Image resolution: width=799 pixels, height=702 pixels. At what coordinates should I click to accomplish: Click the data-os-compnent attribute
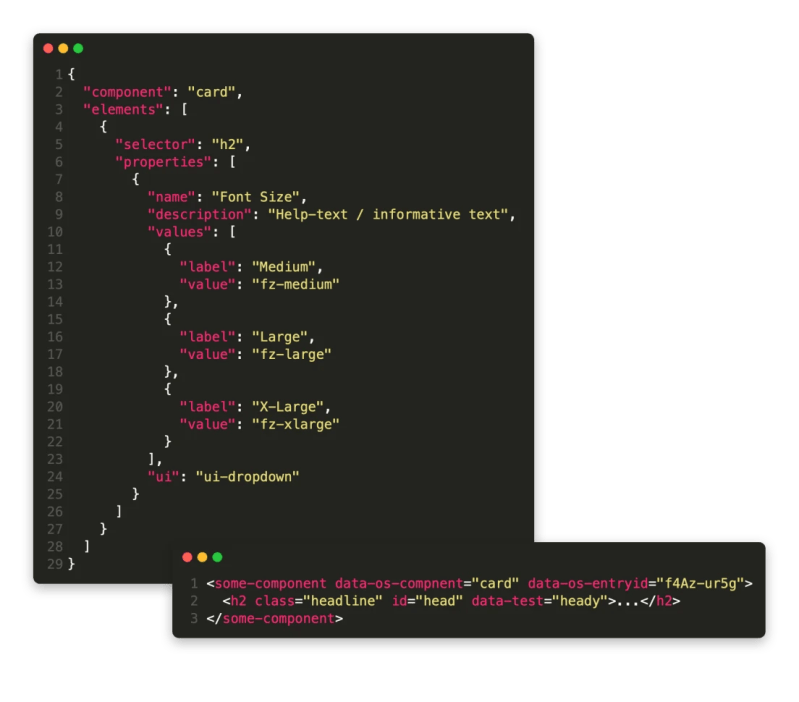[399, 583]
